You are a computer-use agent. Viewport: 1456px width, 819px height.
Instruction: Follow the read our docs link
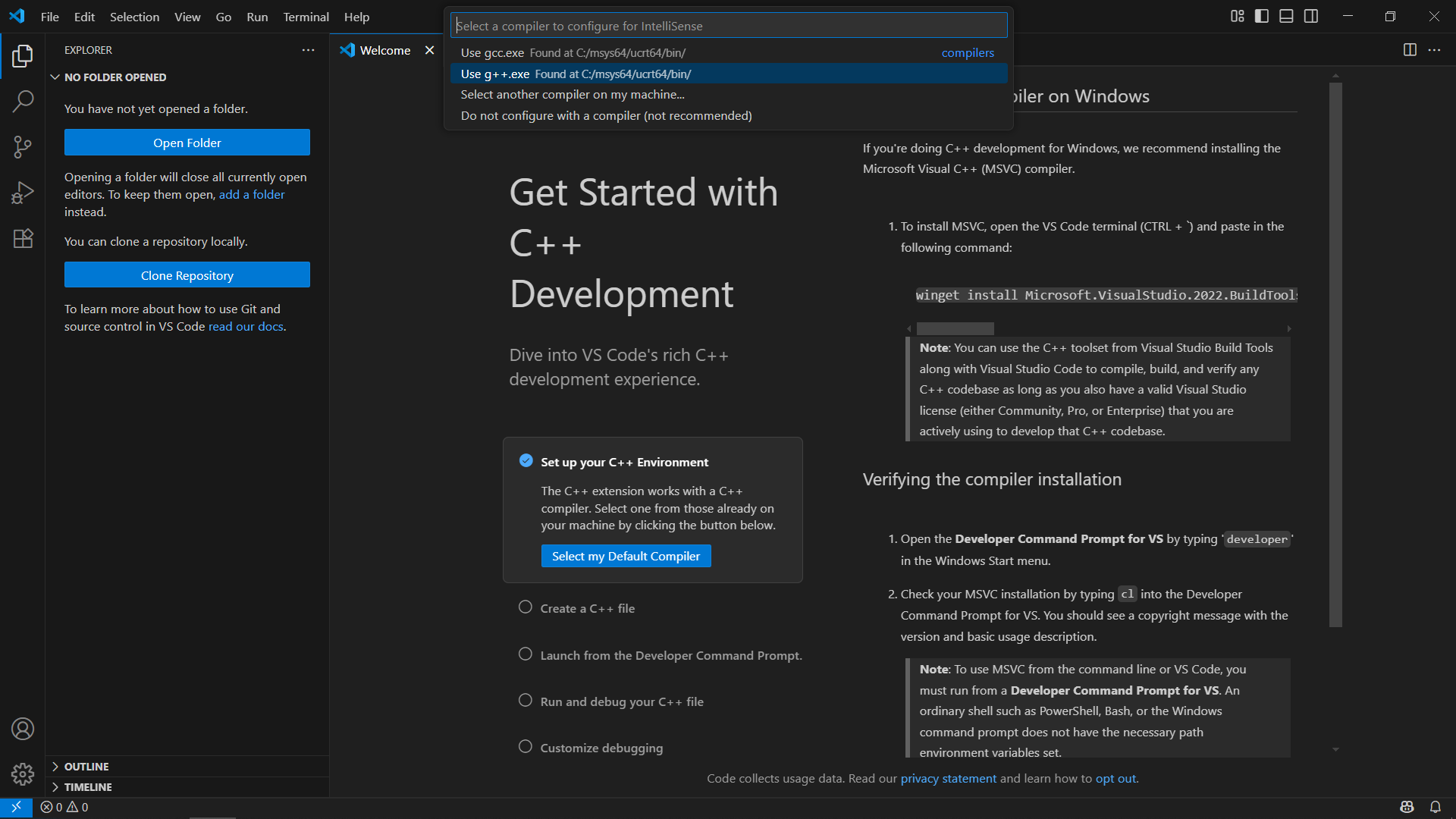246,326
